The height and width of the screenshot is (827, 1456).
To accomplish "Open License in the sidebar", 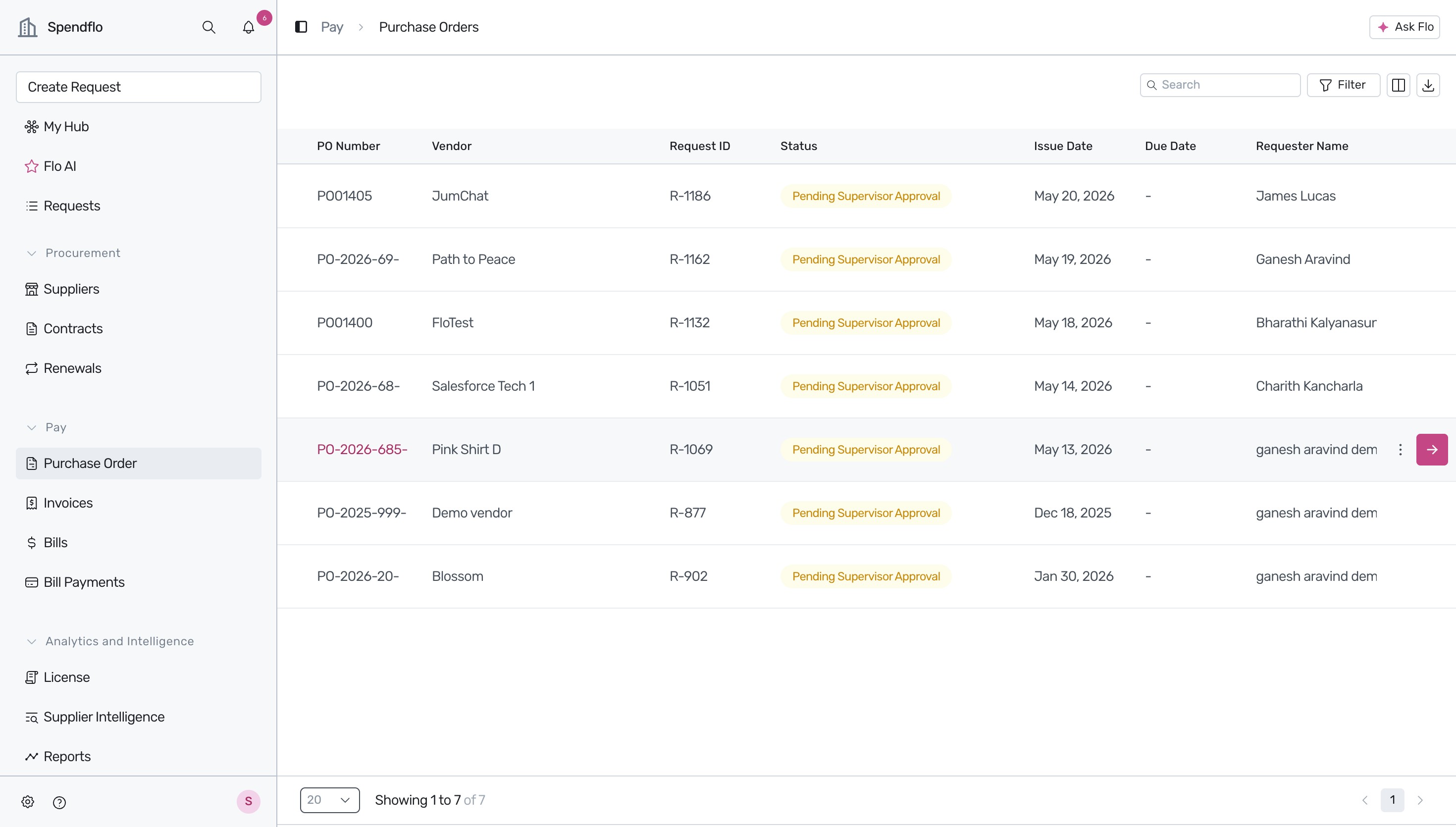I will [x=139, y=677].
